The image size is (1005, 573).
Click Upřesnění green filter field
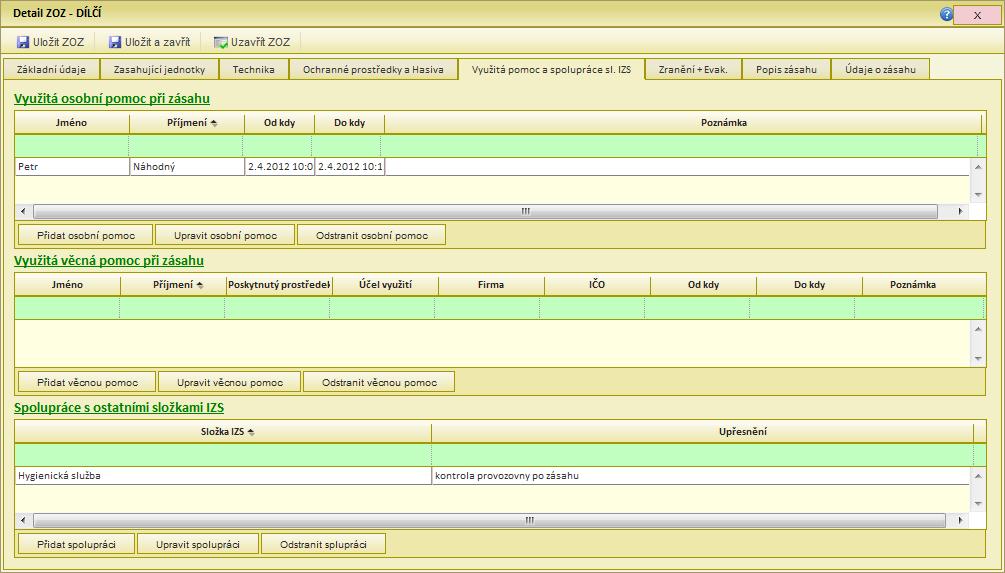(702, 455)
